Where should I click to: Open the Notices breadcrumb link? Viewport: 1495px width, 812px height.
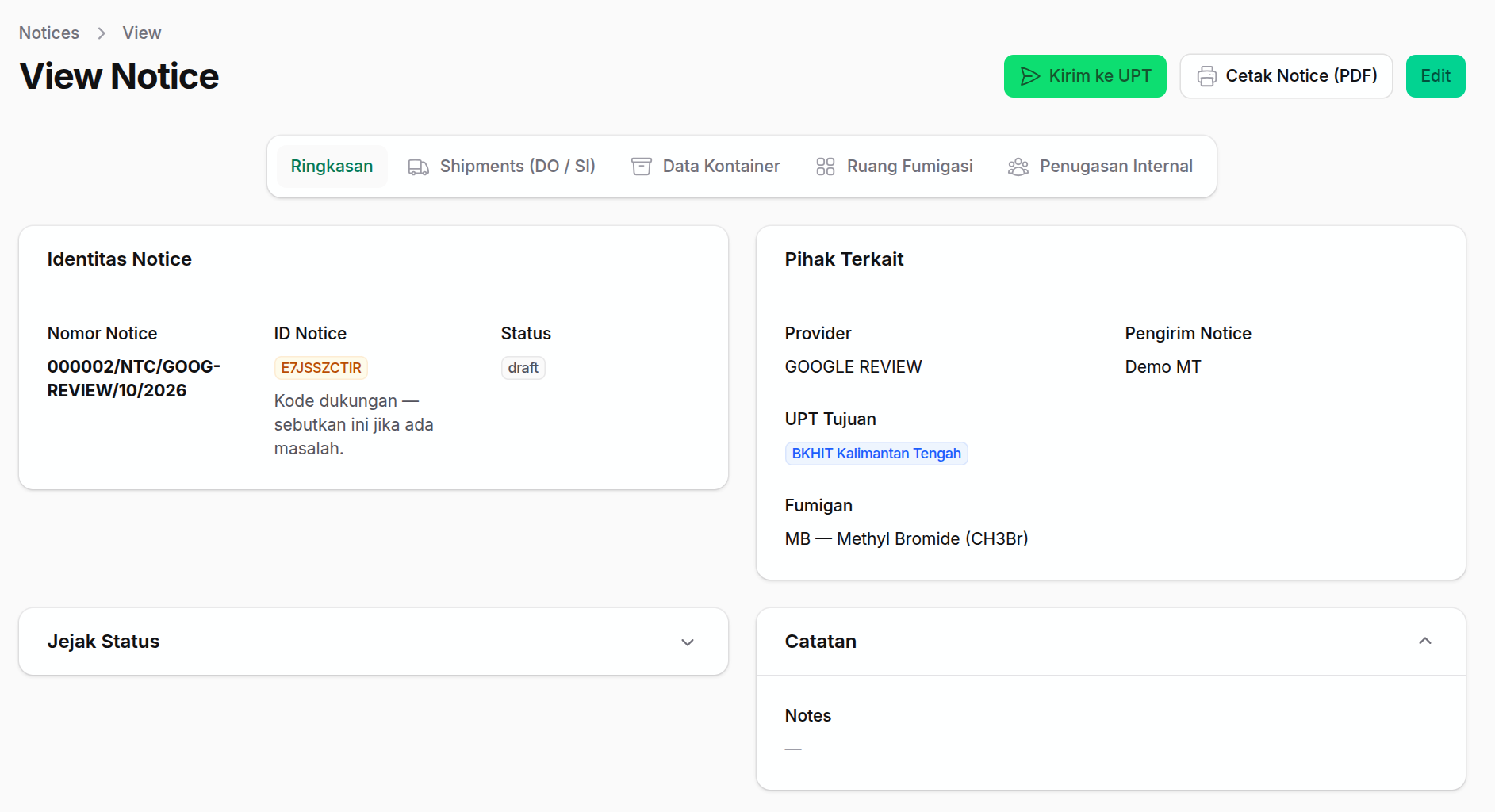(49, 33)
